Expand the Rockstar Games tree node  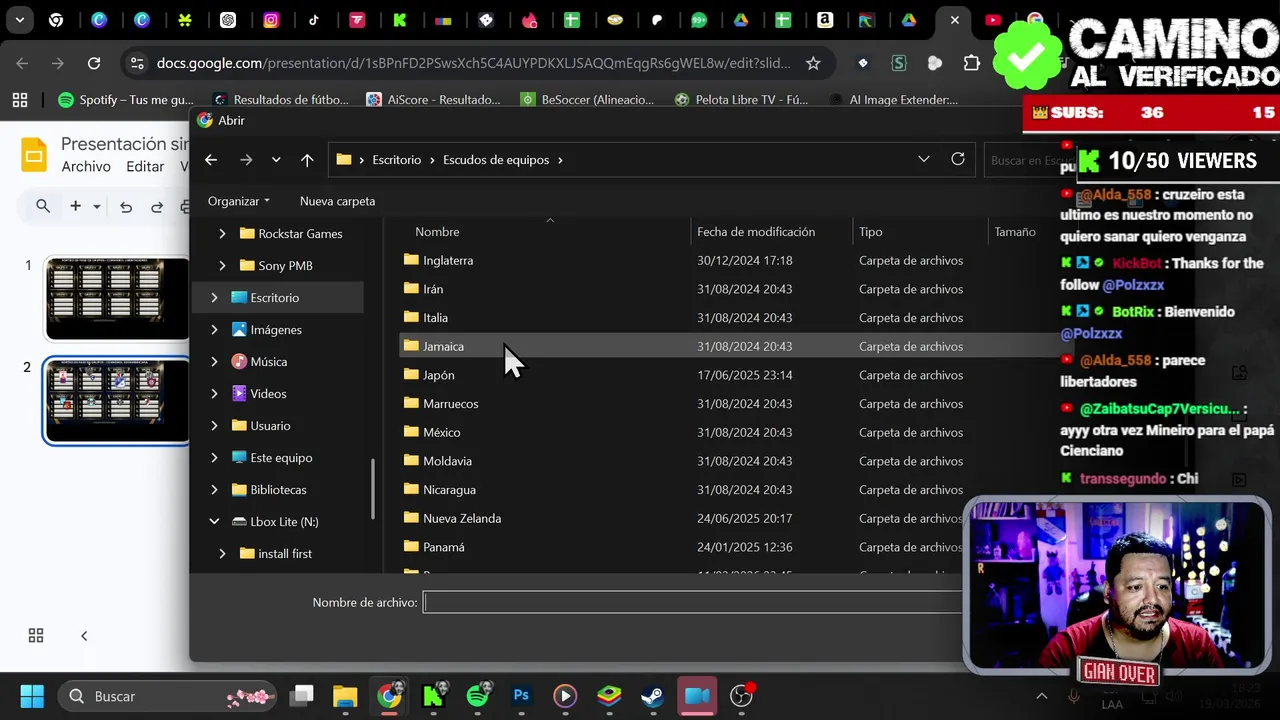[x=222, y=234]
